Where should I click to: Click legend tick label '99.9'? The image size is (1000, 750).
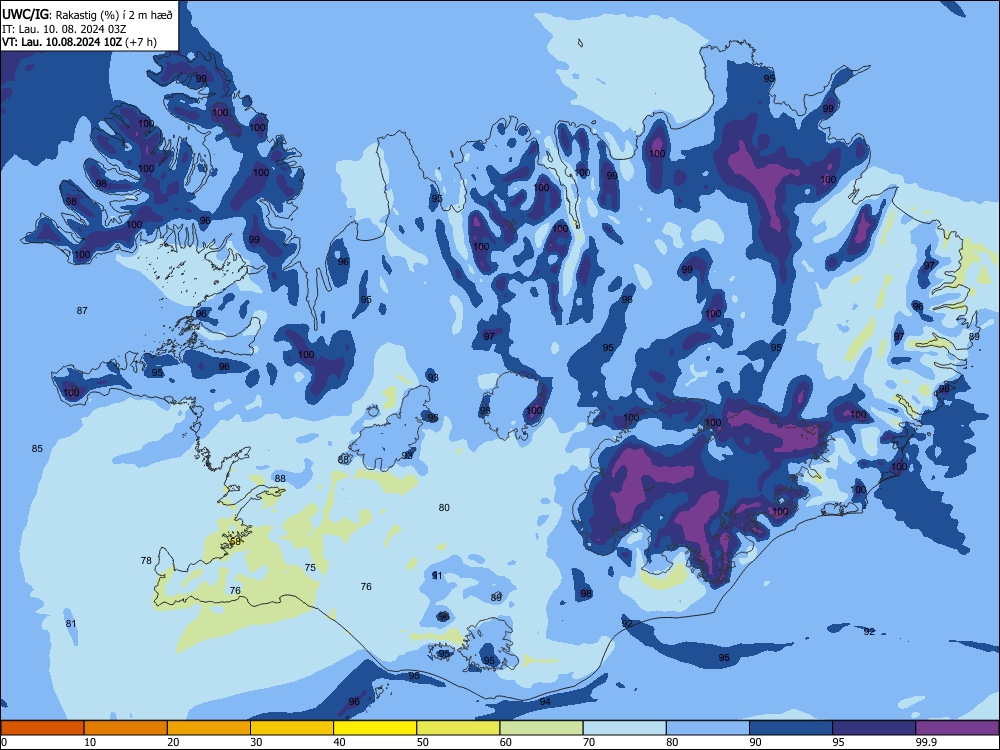point(925,742)
